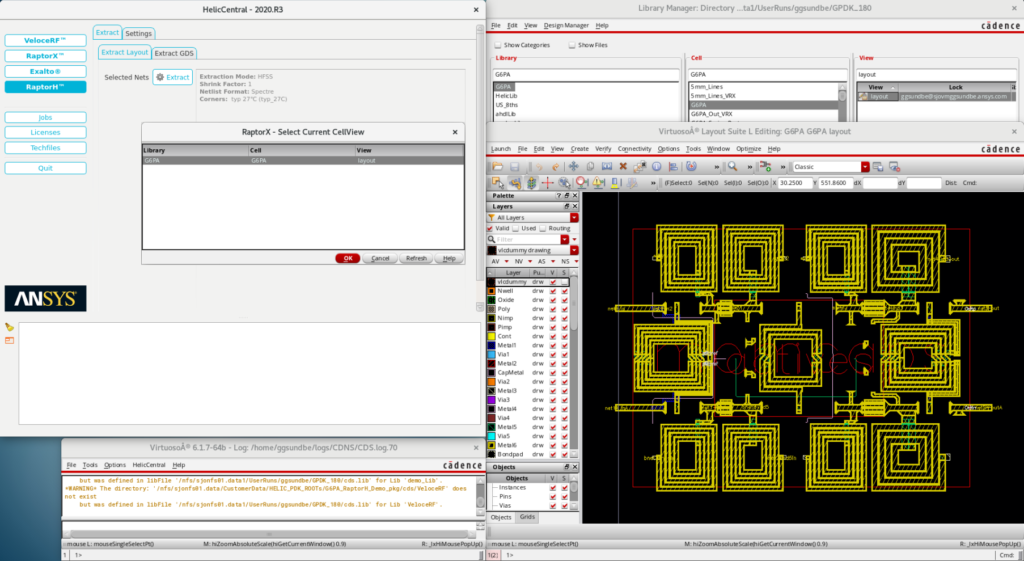Click the Techfiles button in HelicCentral sidebar
The height and width of the screenshot is (561, 1024).
45,148
